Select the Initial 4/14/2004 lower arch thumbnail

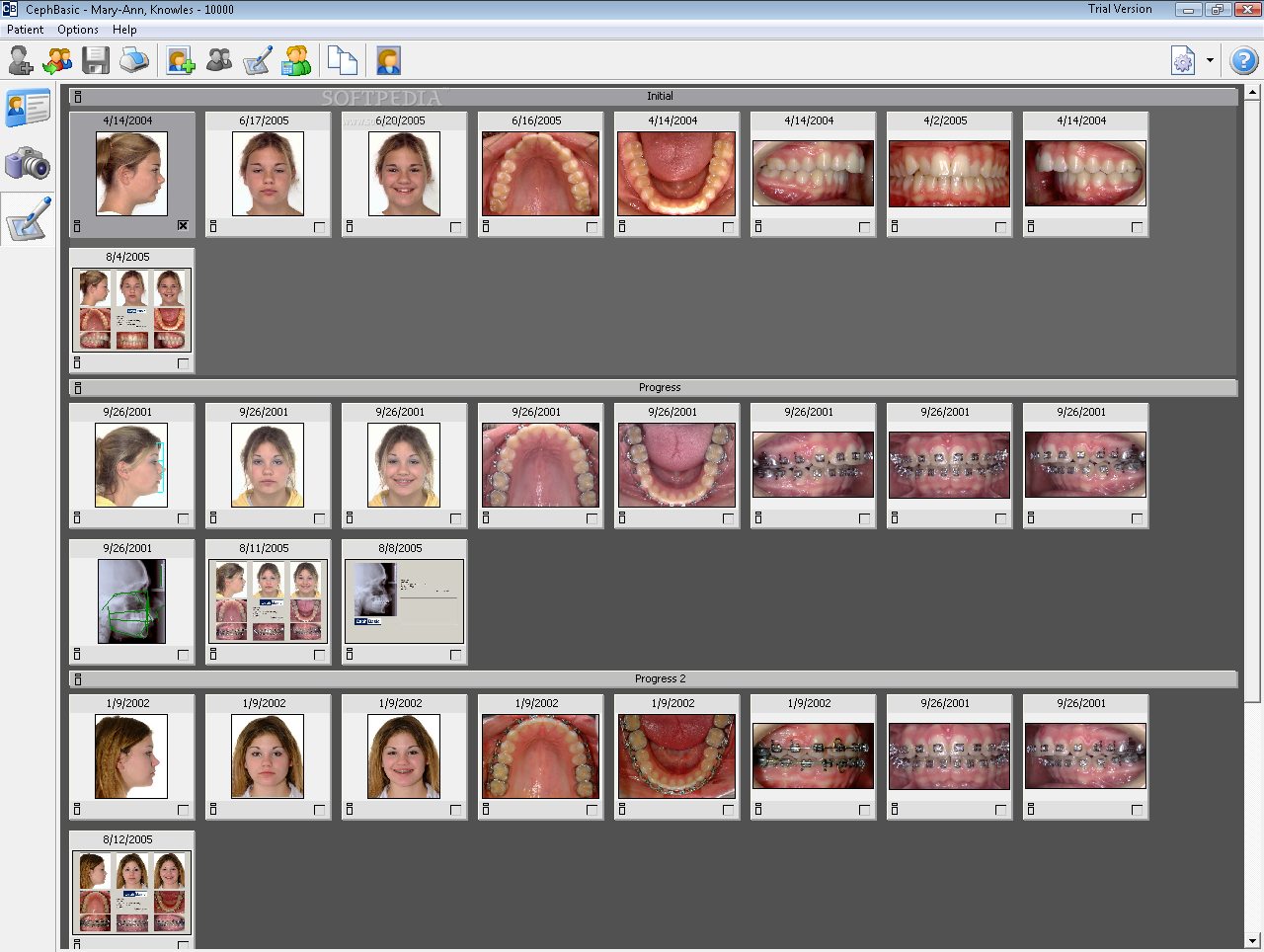(676, 174)
